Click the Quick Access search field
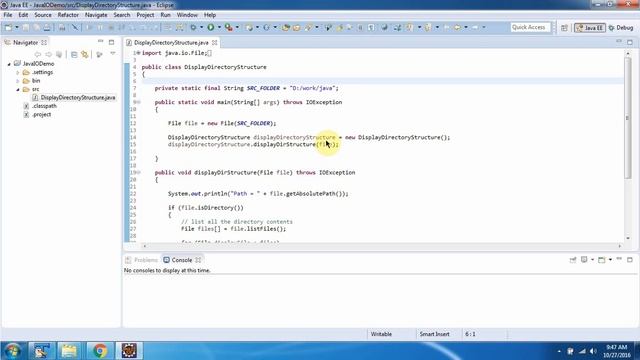The image size is (640, 360). click(530, 27)
